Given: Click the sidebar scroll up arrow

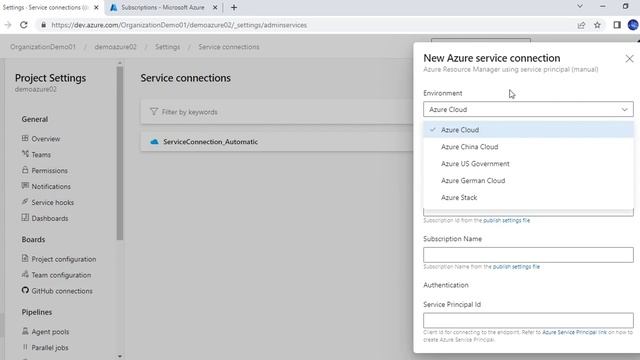Looking at the screenshot, I should click(120, 63).
